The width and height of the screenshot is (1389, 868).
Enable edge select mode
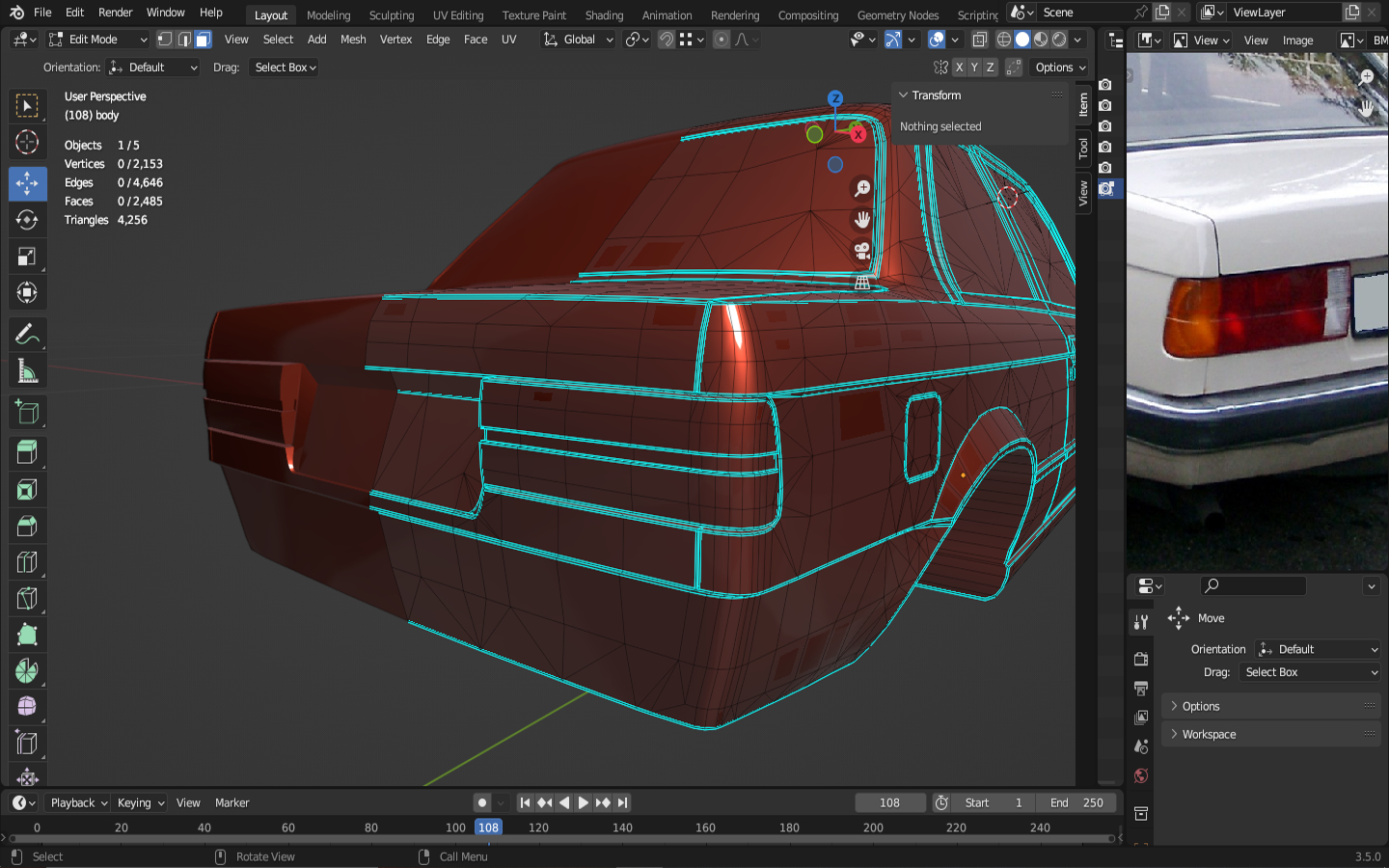click(184, 40)
